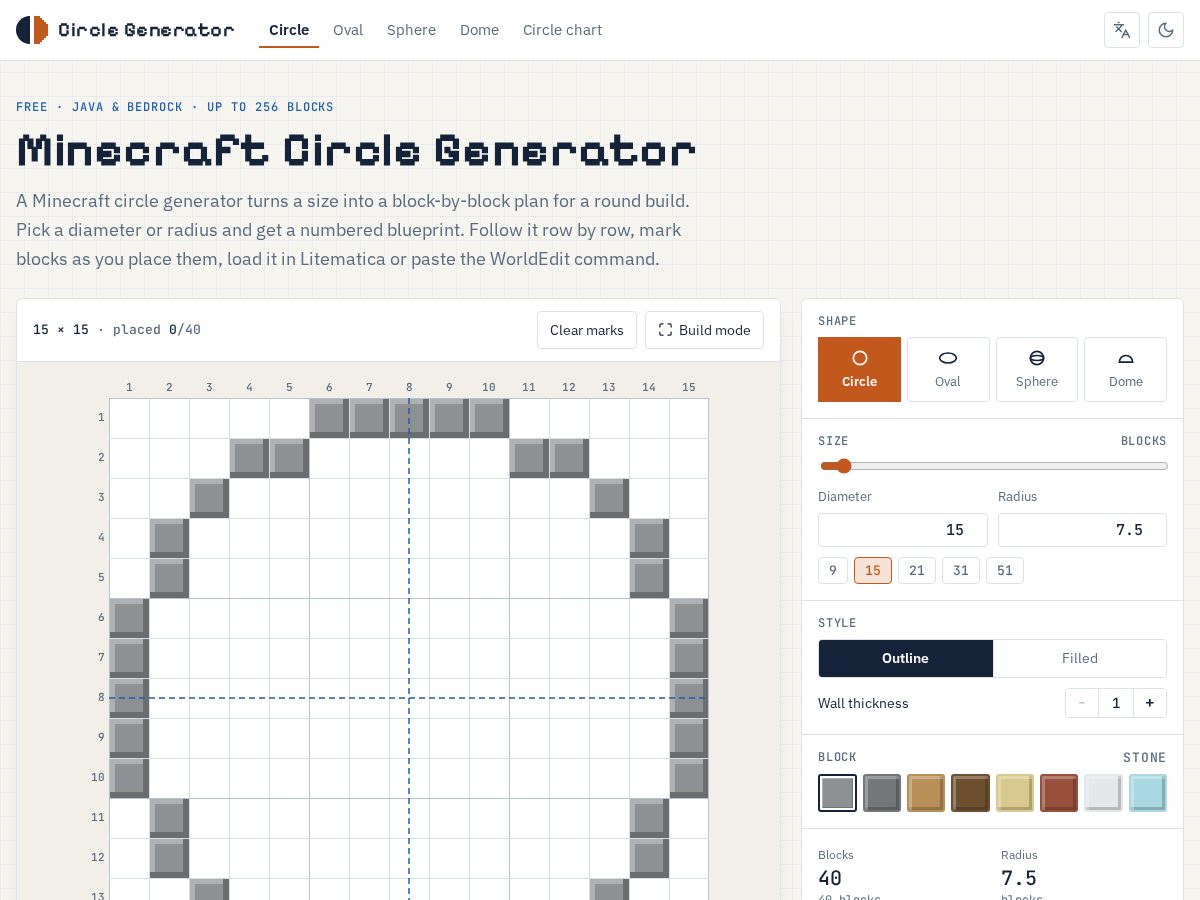Choose the size preset 31
The width and height of the screenshot is (1200, 900).
coord(961,571)
